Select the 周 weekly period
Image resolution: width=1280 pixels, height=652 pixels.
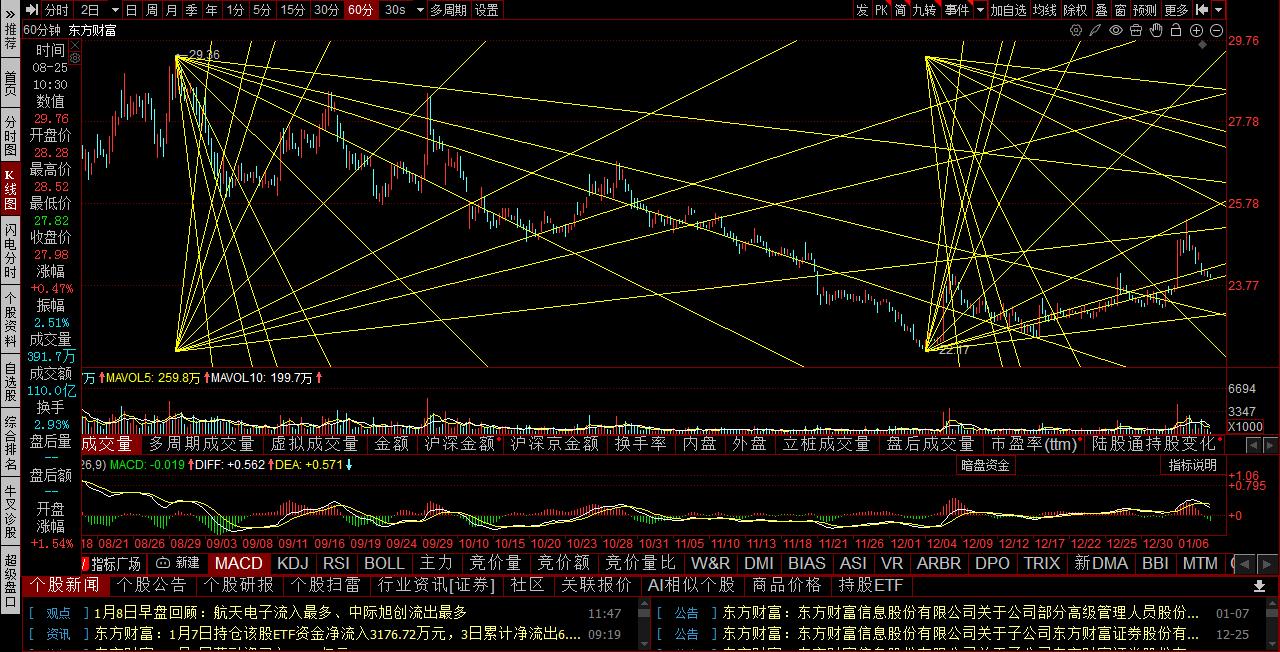[152, 10]
